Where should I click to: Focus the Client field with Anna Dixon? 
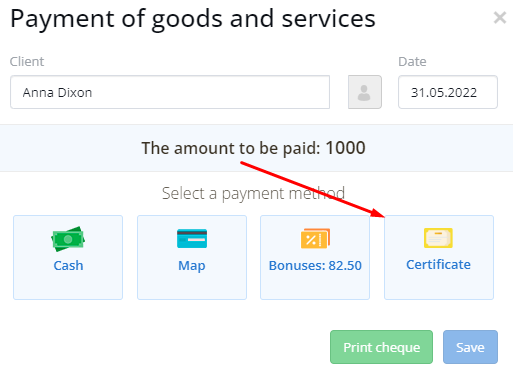pyautogui.click(x=170, y=92)
